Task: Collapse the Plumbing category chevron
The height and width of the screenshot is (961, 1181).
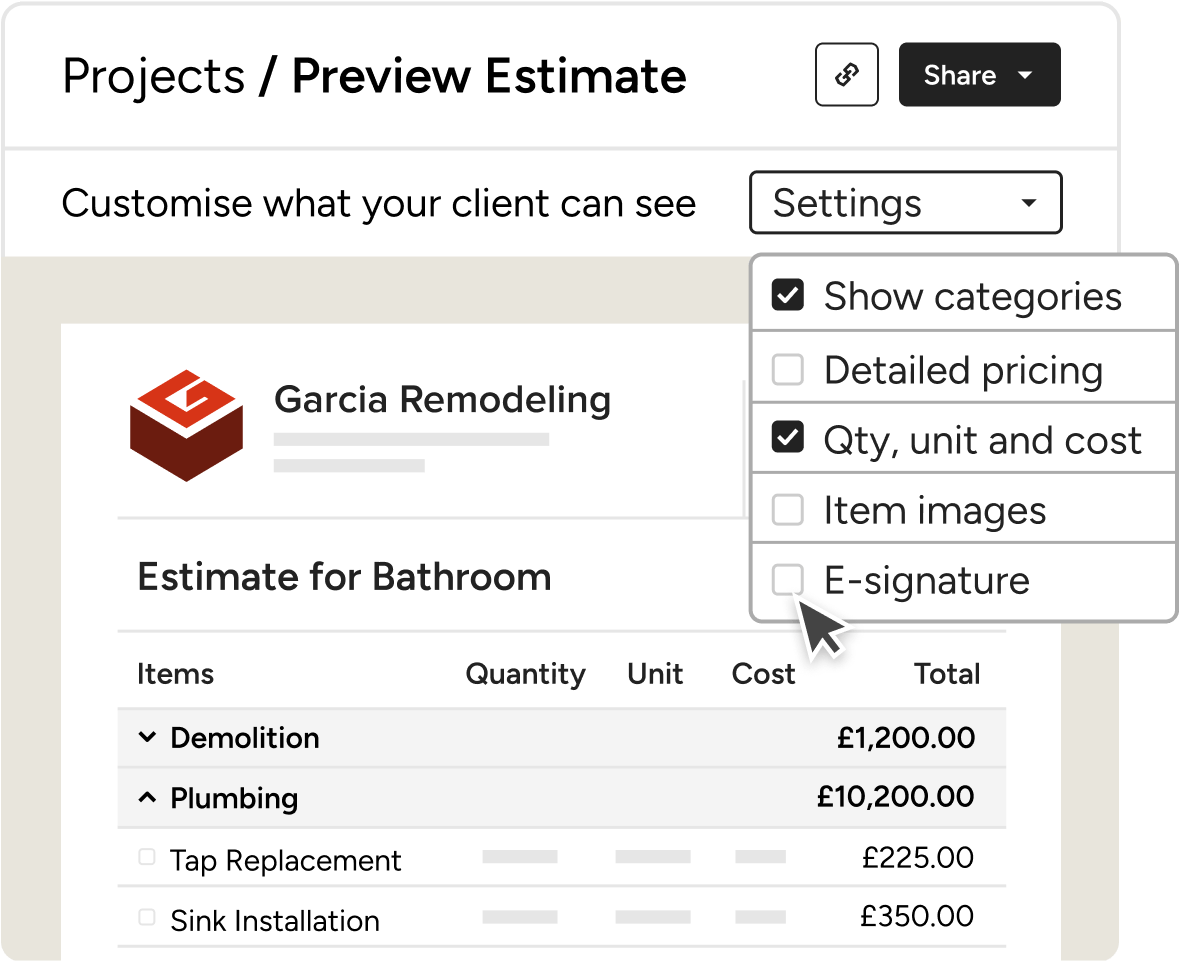Action: (148, 798)
